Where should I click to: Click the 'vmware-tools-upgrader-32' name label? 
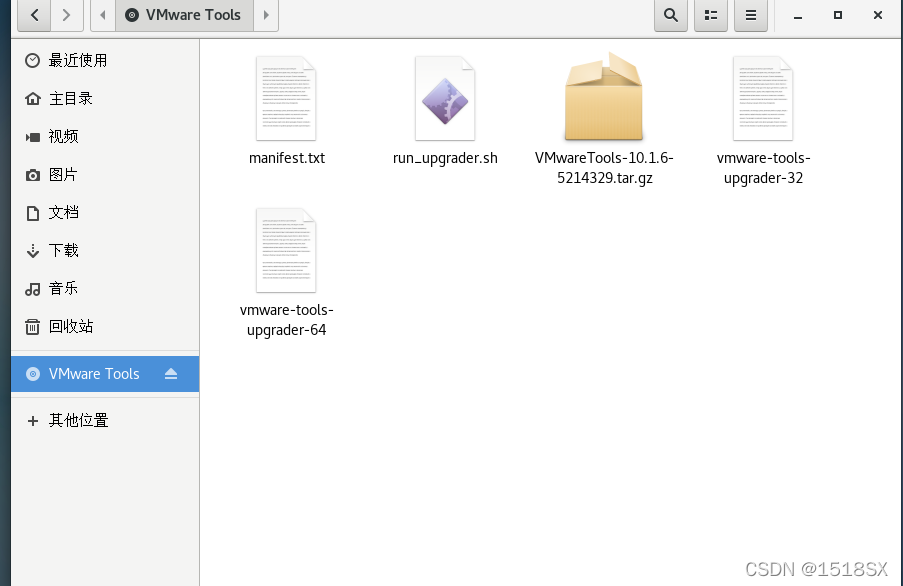click(764, 168)
